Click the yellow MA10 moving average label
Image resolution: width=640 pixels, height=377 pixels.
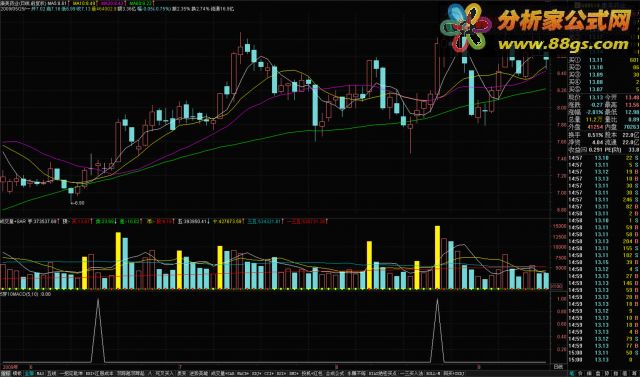point(85,3)
